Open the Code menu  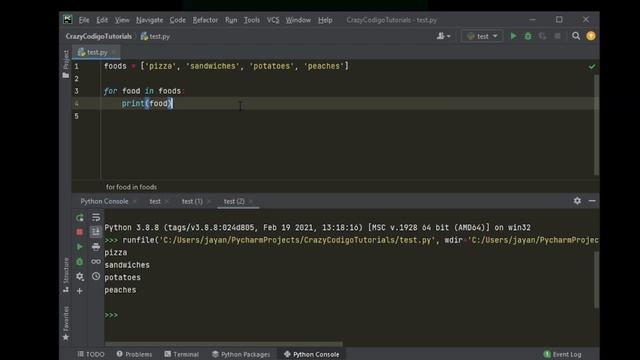pos(178,20)
